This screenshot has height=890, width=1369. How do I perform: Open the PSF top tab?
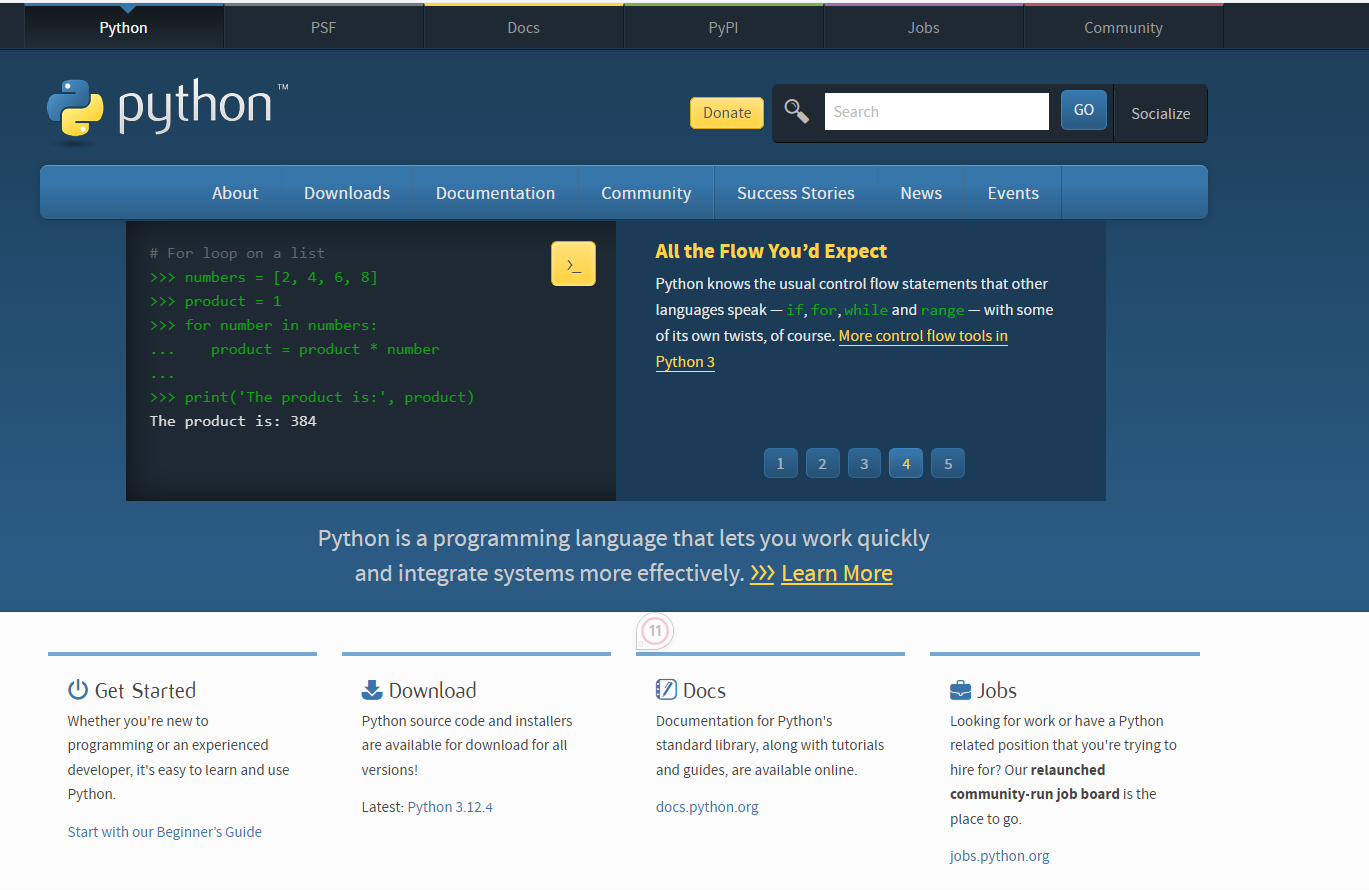point(324,27)
